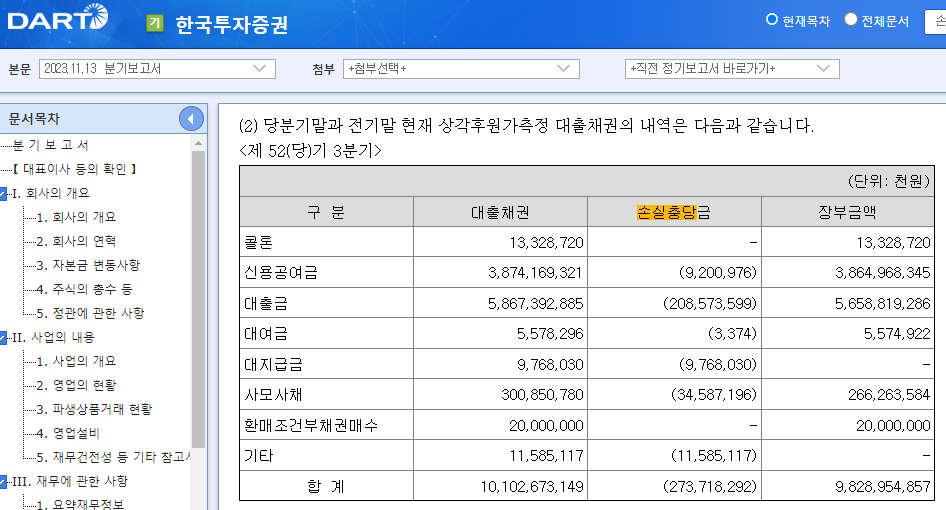Click total (273,718,292) in 합계 row
946x510 pixels.
click(710, 486)
